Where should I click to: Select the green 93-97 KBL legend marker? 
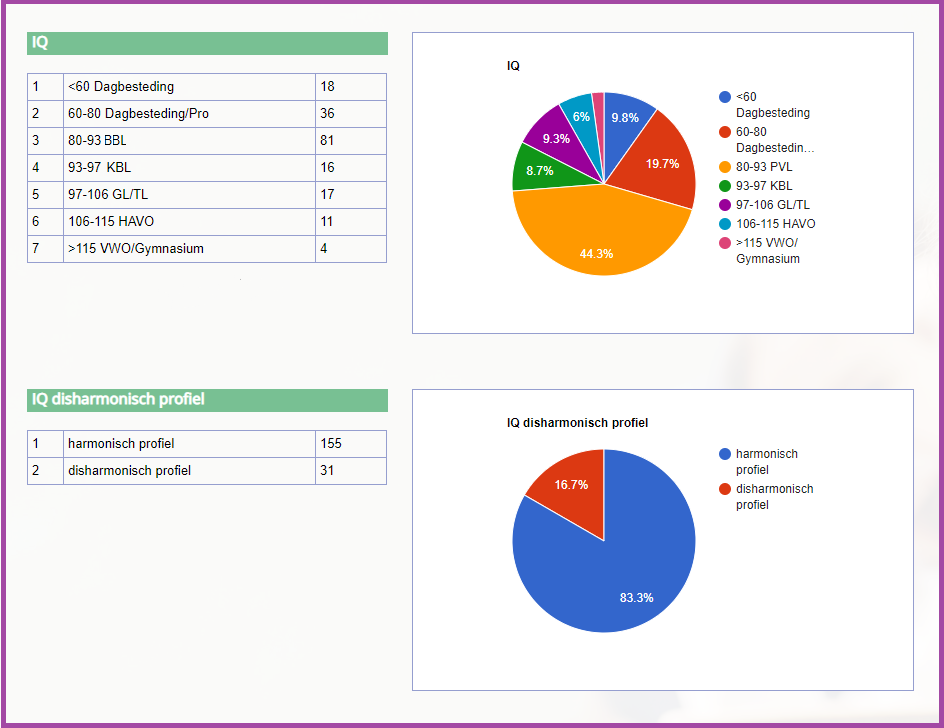725,186
